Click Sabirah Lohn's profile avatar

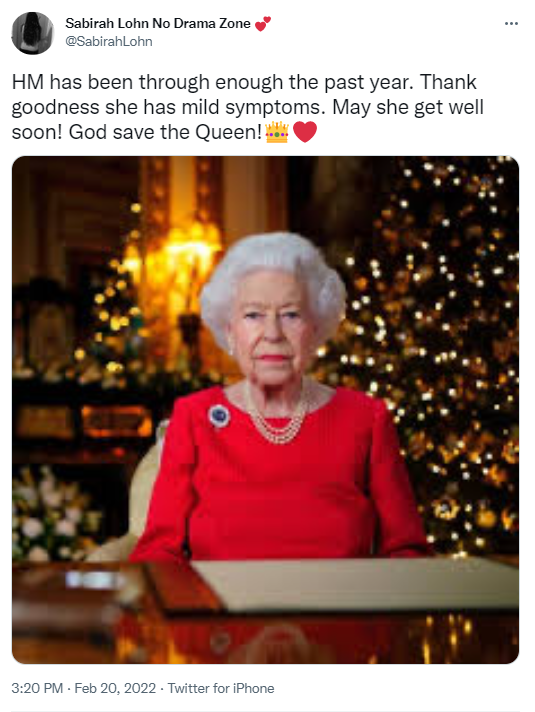pyautogui.click(x=32, y=33)
